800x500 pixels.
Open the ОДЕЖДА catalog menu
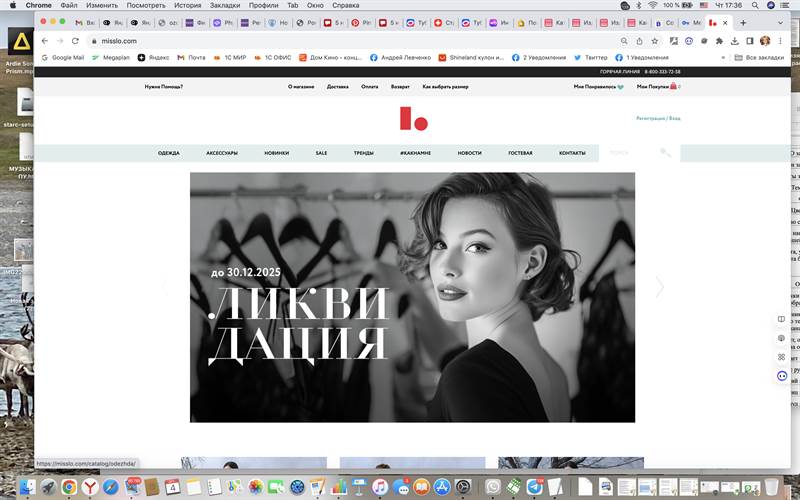click(x=169, y=153)
